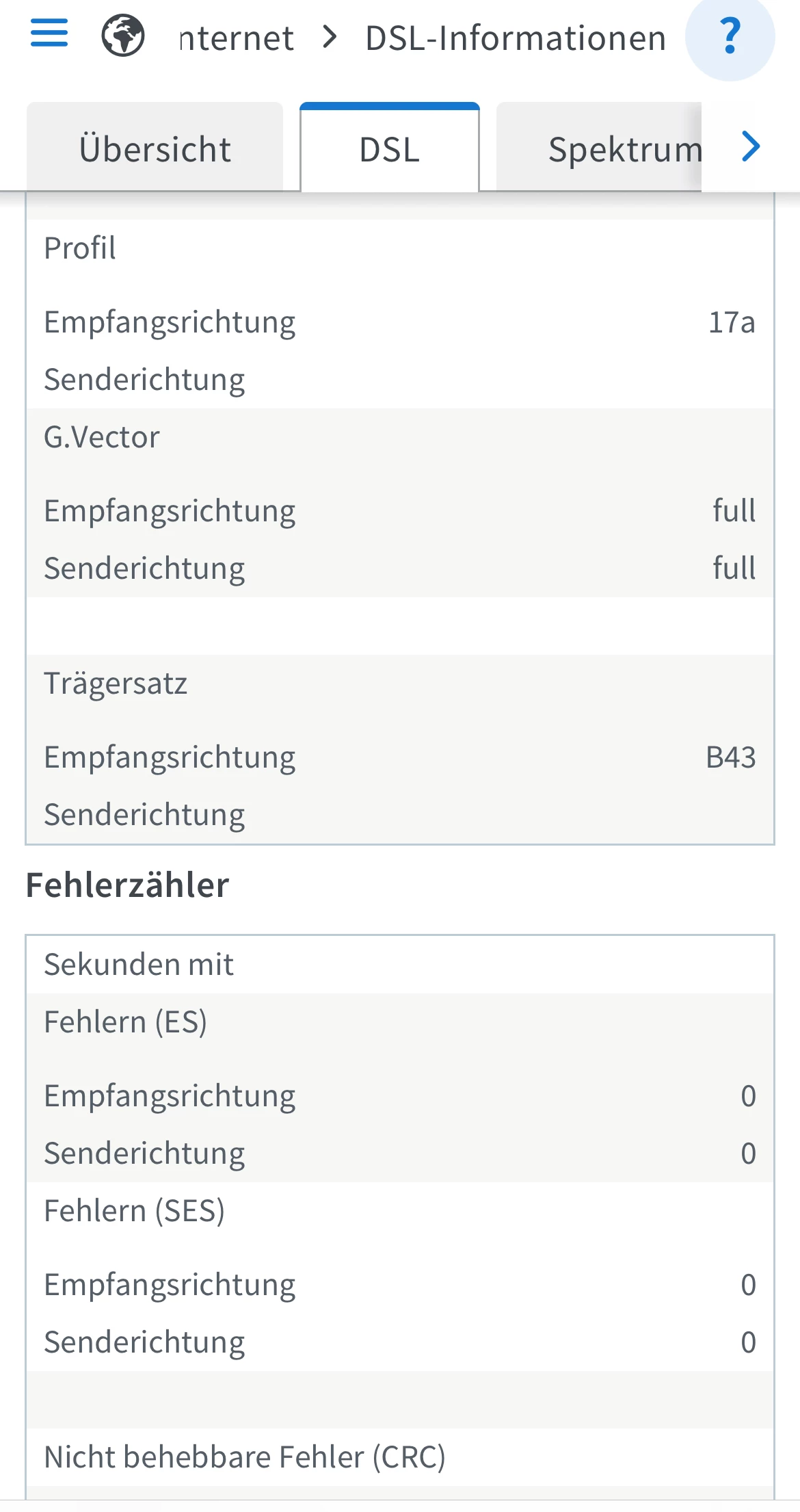800x1512 pixels.
Task: Click the DSL-Informationen breadcrumb title
Action: 516,38
